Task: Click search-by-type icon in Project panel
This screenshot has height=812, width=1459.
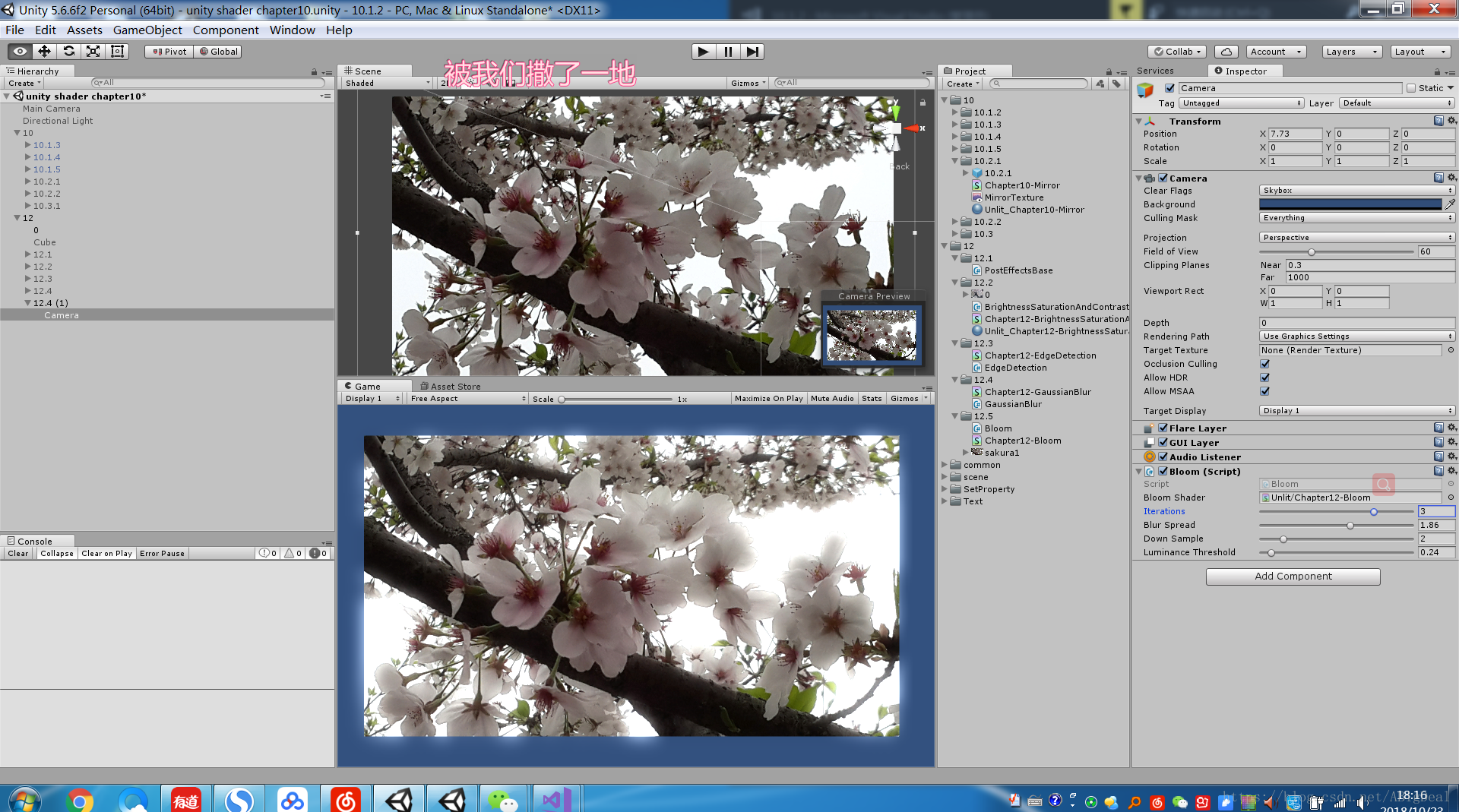Action: tap(1100, 84)
